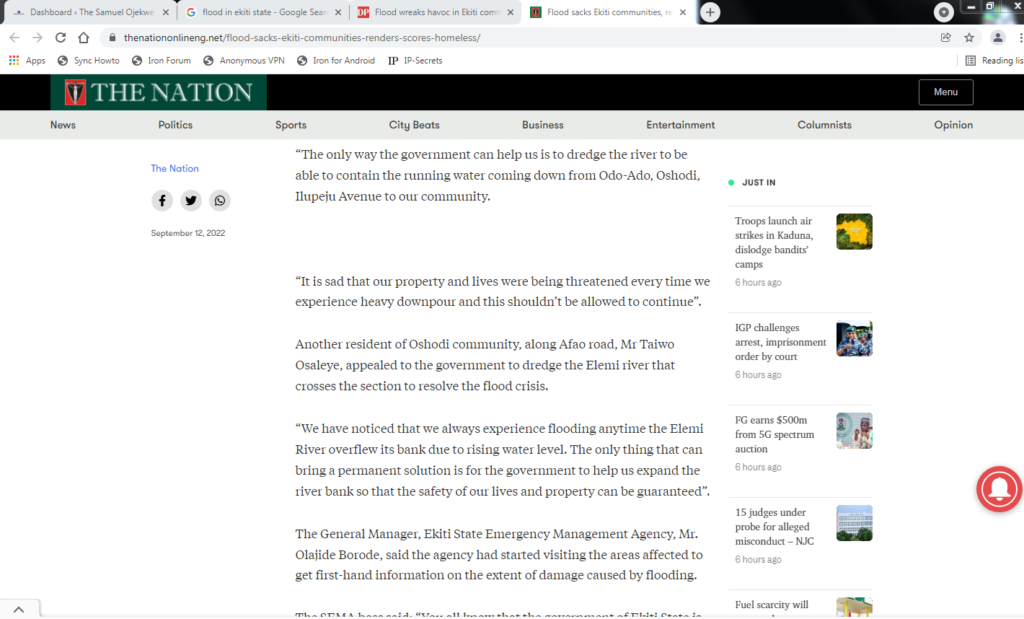Open the Opinion section

click(953, 125)
